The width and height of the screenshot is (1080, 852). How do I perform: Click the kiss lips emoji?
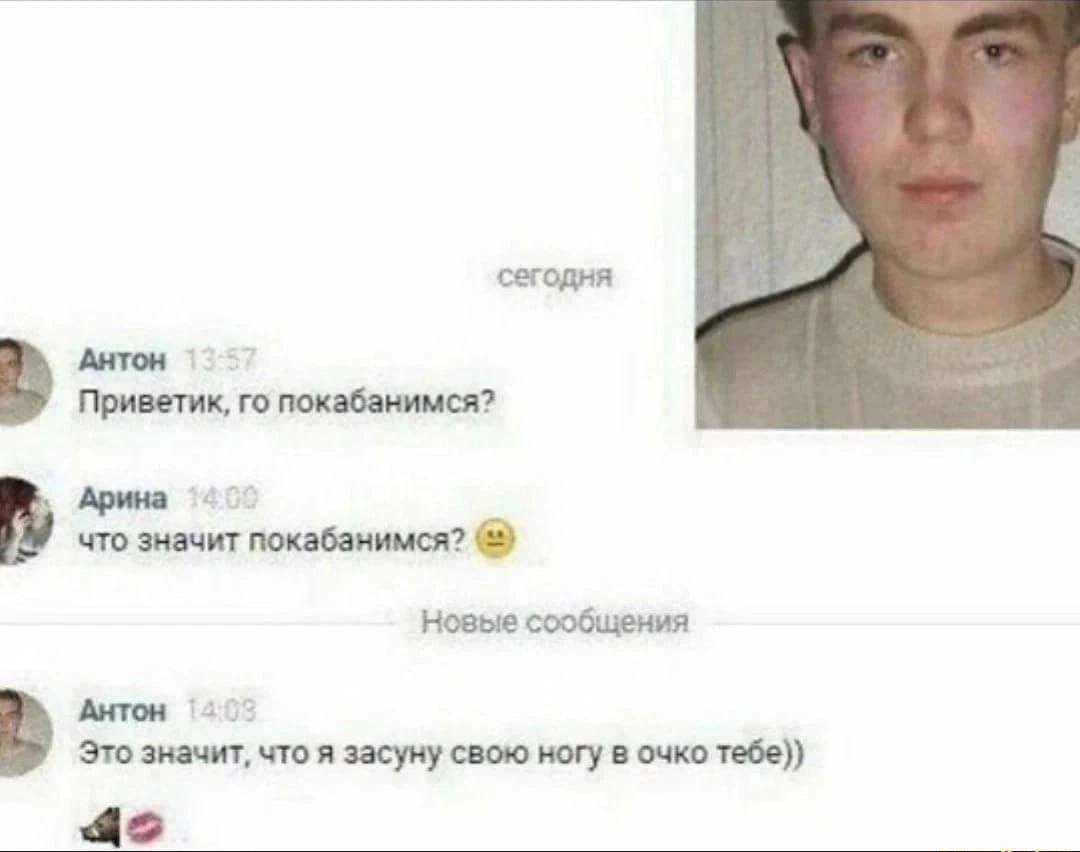coord(146,828)
